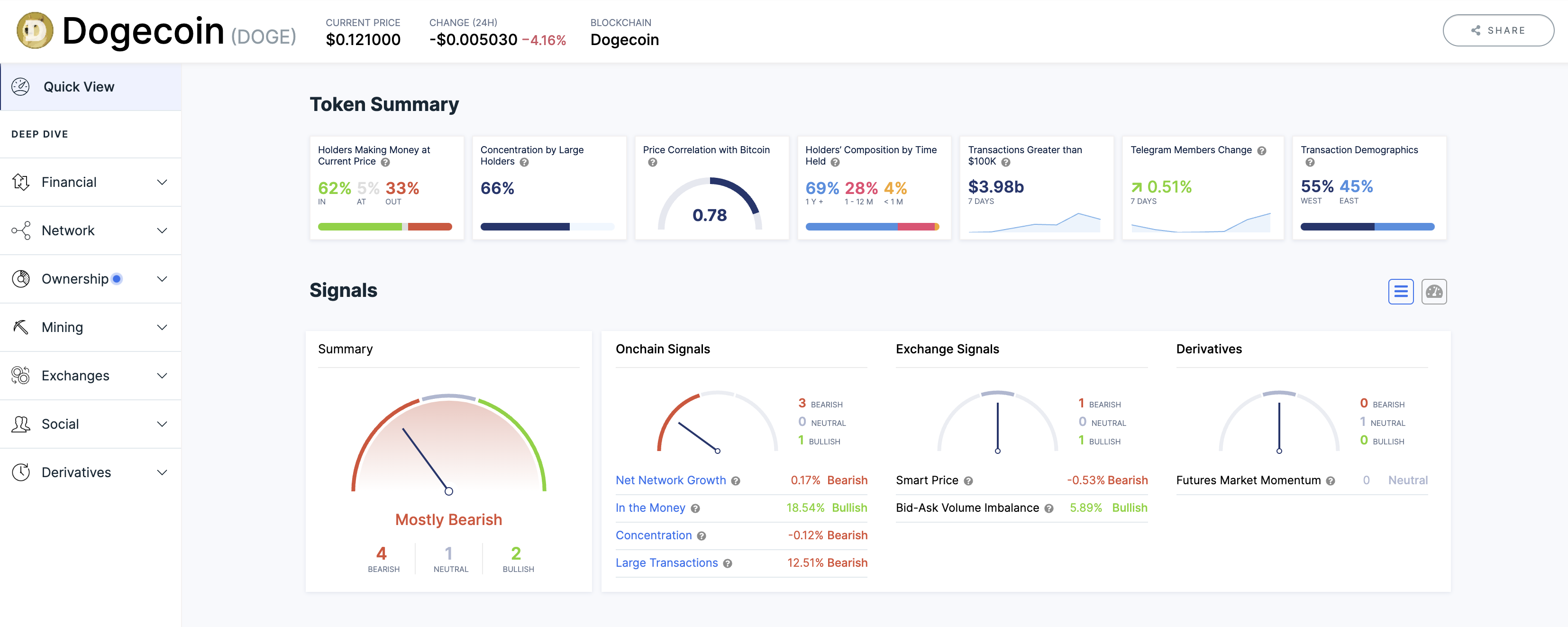
Task: Open help for Holders' Composition by Time Held
Action: tap(835, 162)
